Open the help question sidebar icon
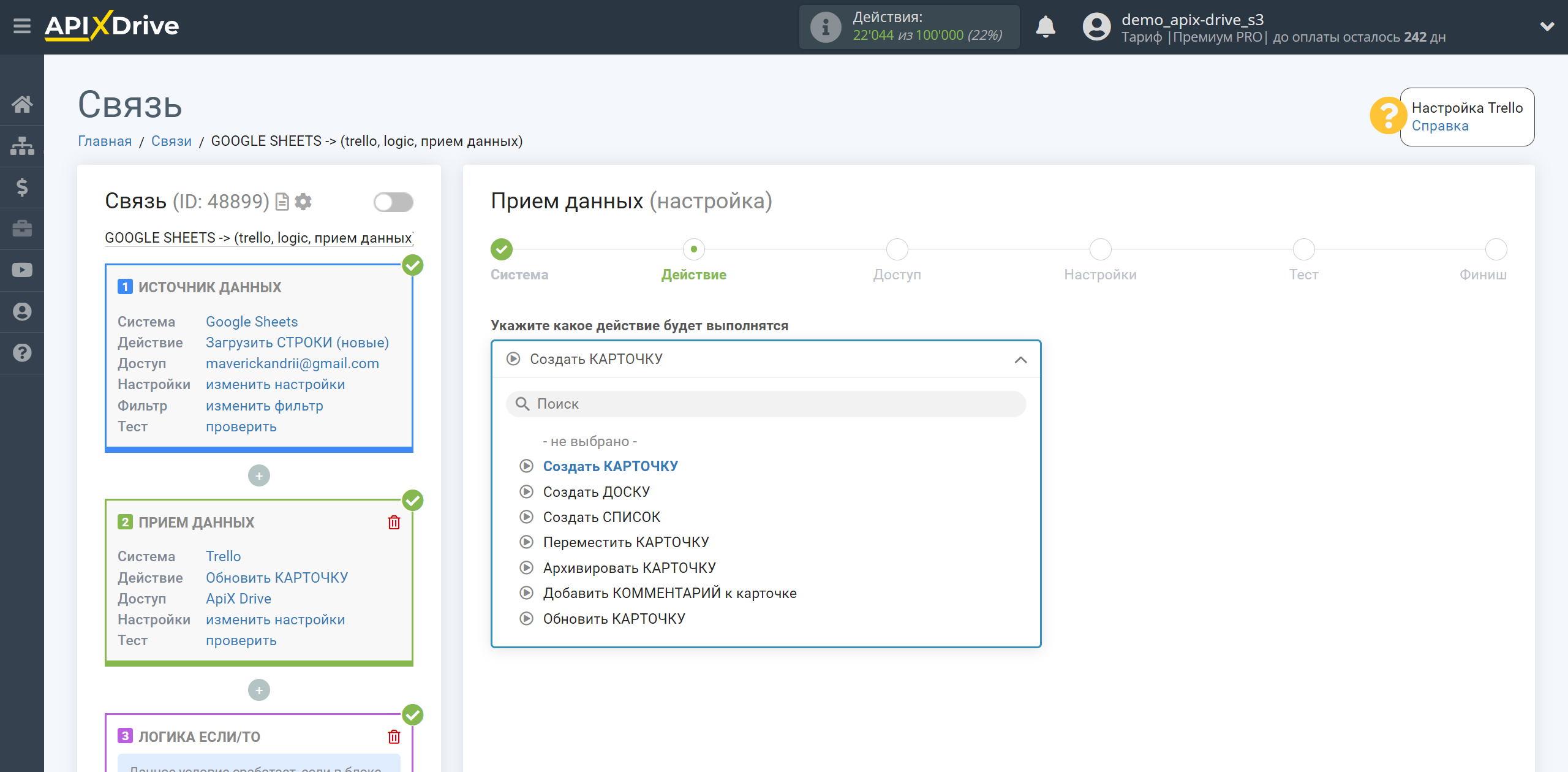Viewport: 1568px width, 772px height. tap(22, 353)
